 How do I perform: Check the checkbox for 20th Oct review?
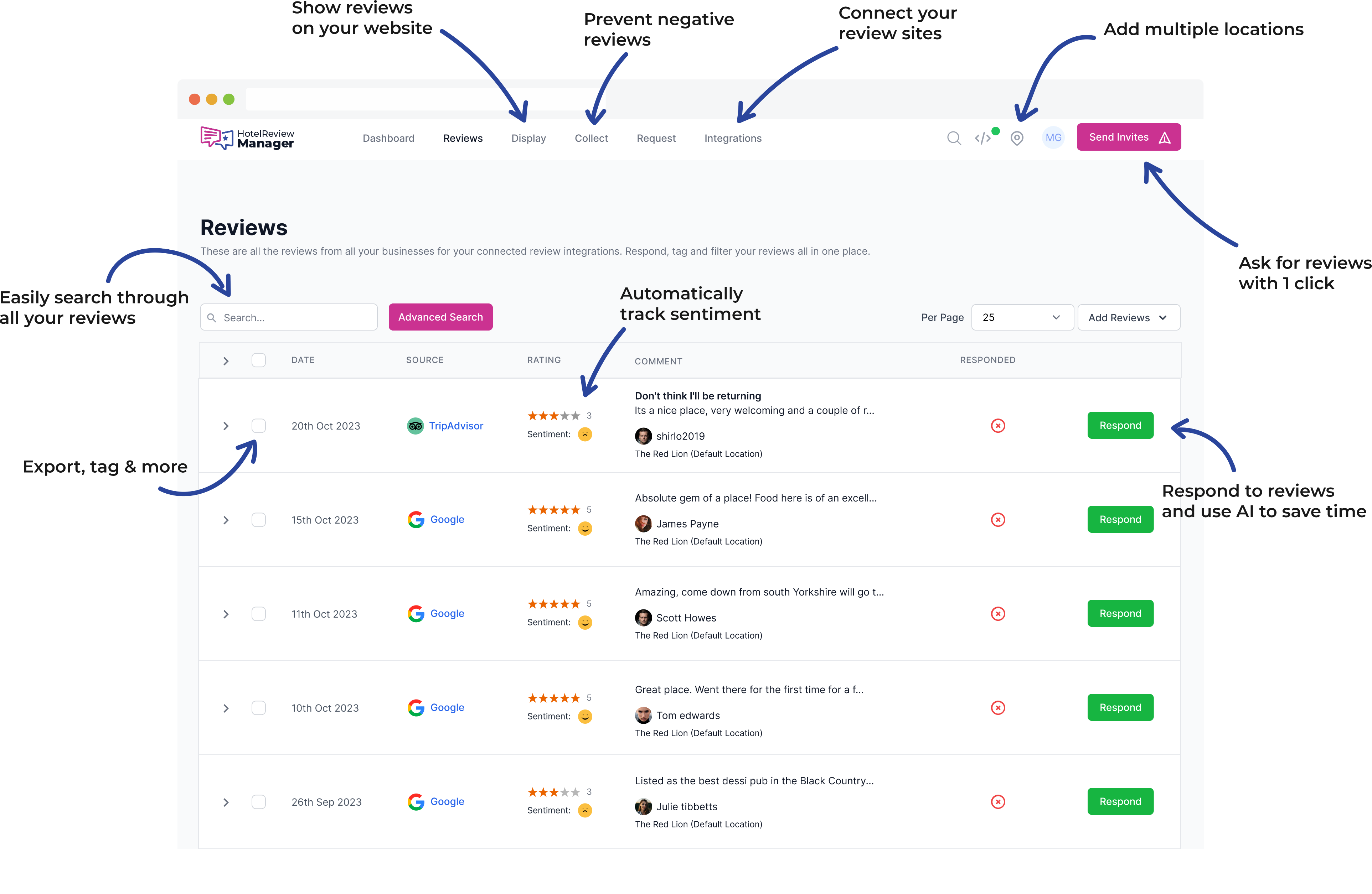(259, 425)
